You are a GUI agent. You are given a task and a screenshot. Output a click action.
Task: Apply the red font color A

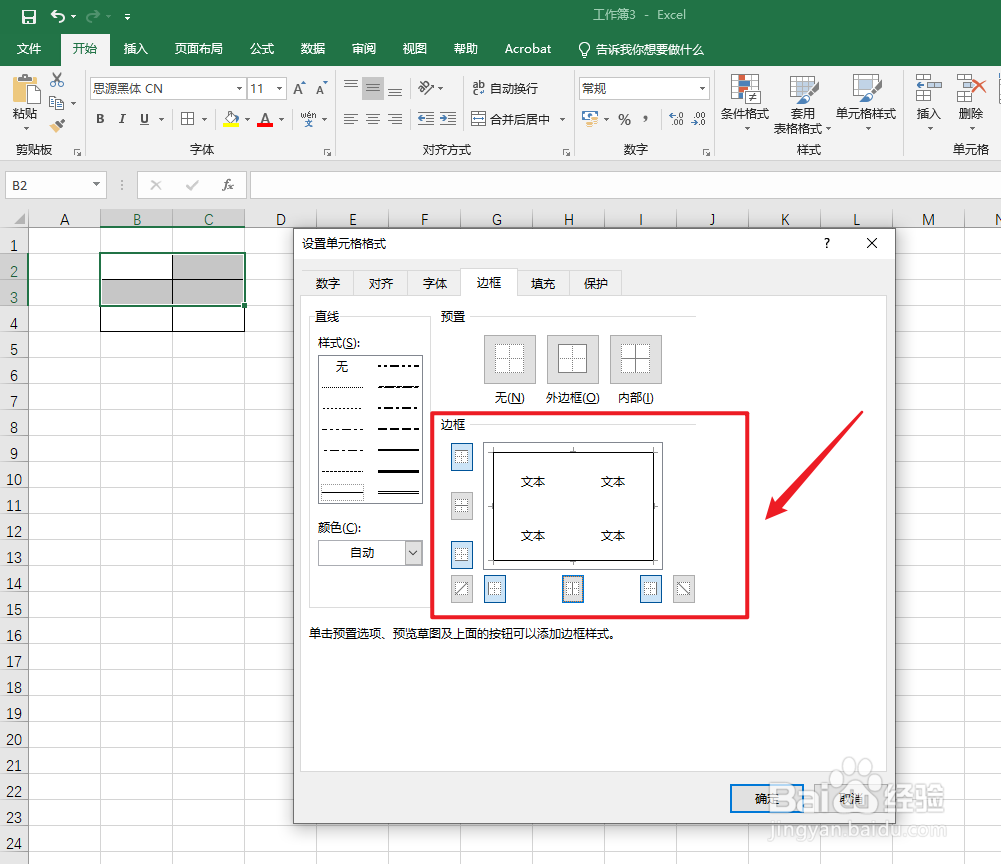pos(265,119)
